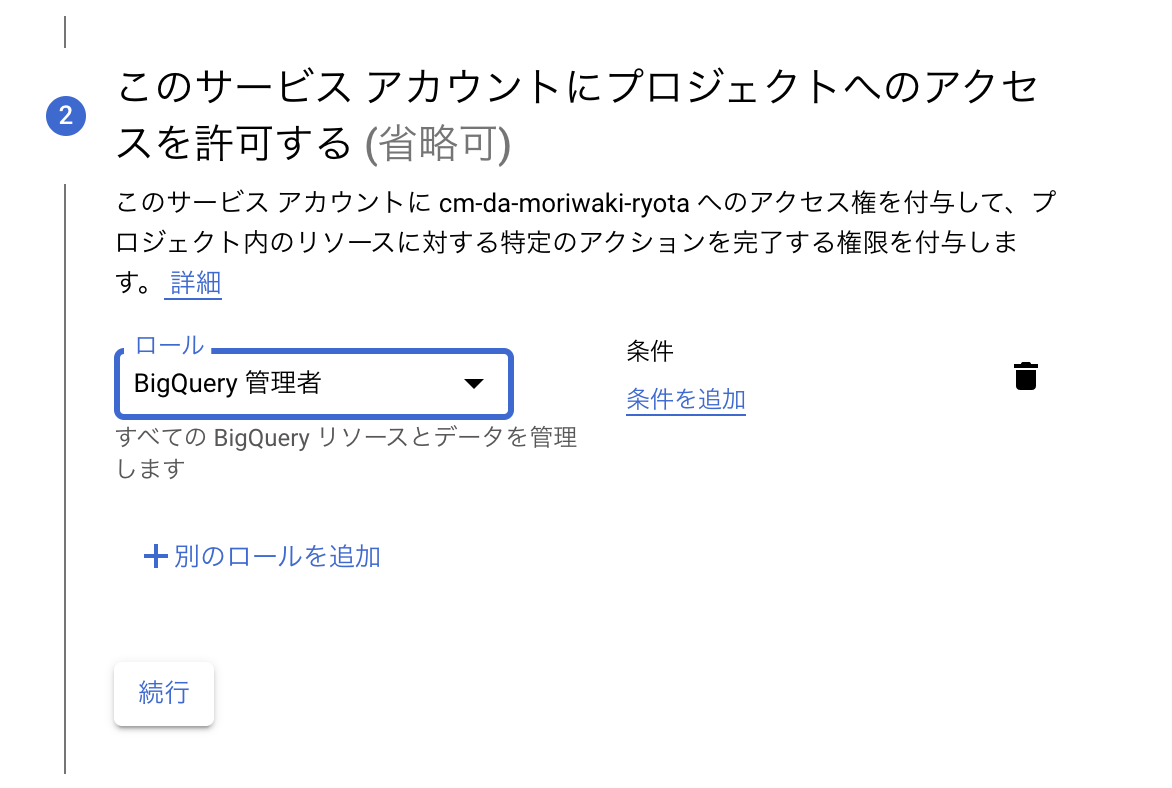Select the BigQuery 管理者 combo box field
The height and width of the screenshot is (788, 1172).
[300, 383]
